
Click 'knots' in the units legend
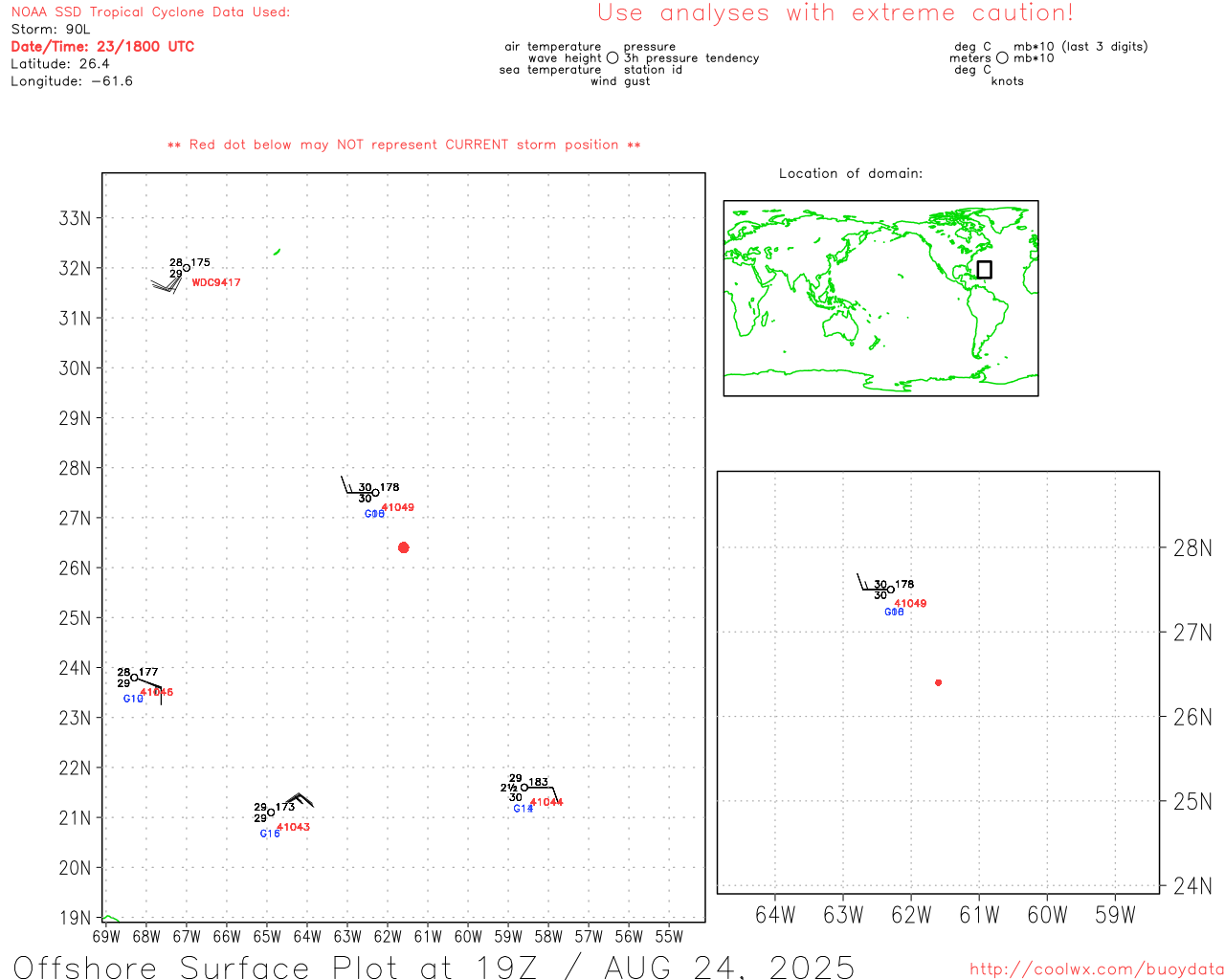(1007, 81)
